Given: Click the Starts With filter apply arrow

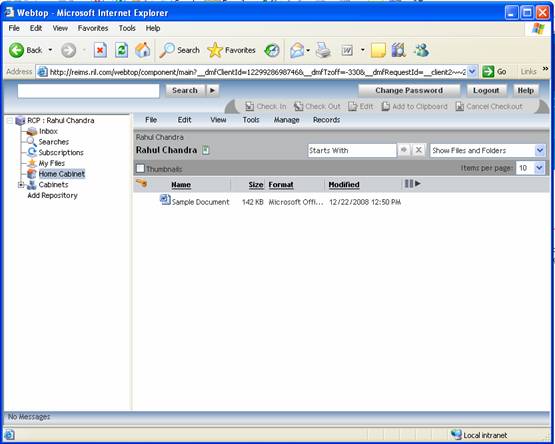Looking at the screenshot, I should pos(404,150).
